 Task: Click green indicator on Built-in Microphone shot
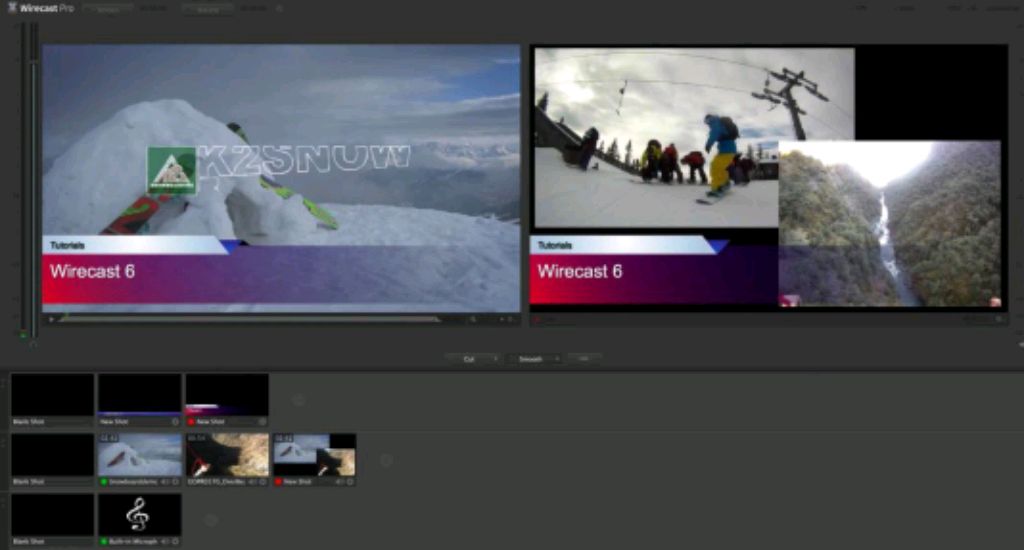tap(104, 542)
